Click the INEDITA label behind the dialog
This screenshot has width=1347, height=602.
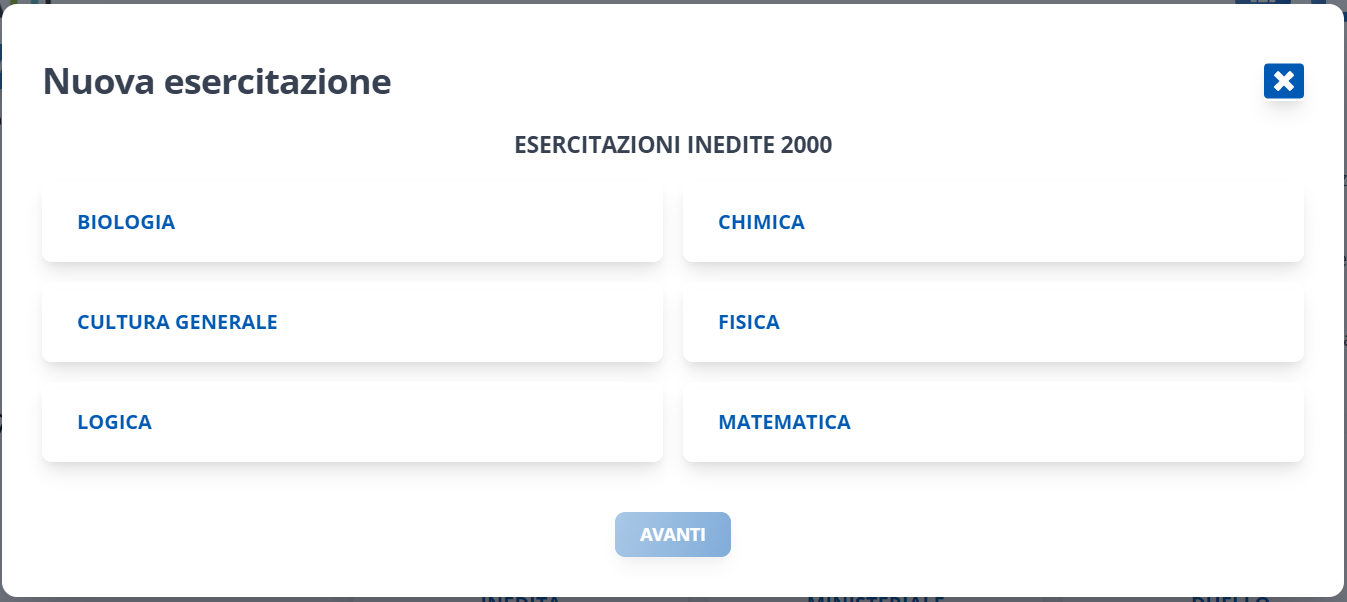pos(520,598)
